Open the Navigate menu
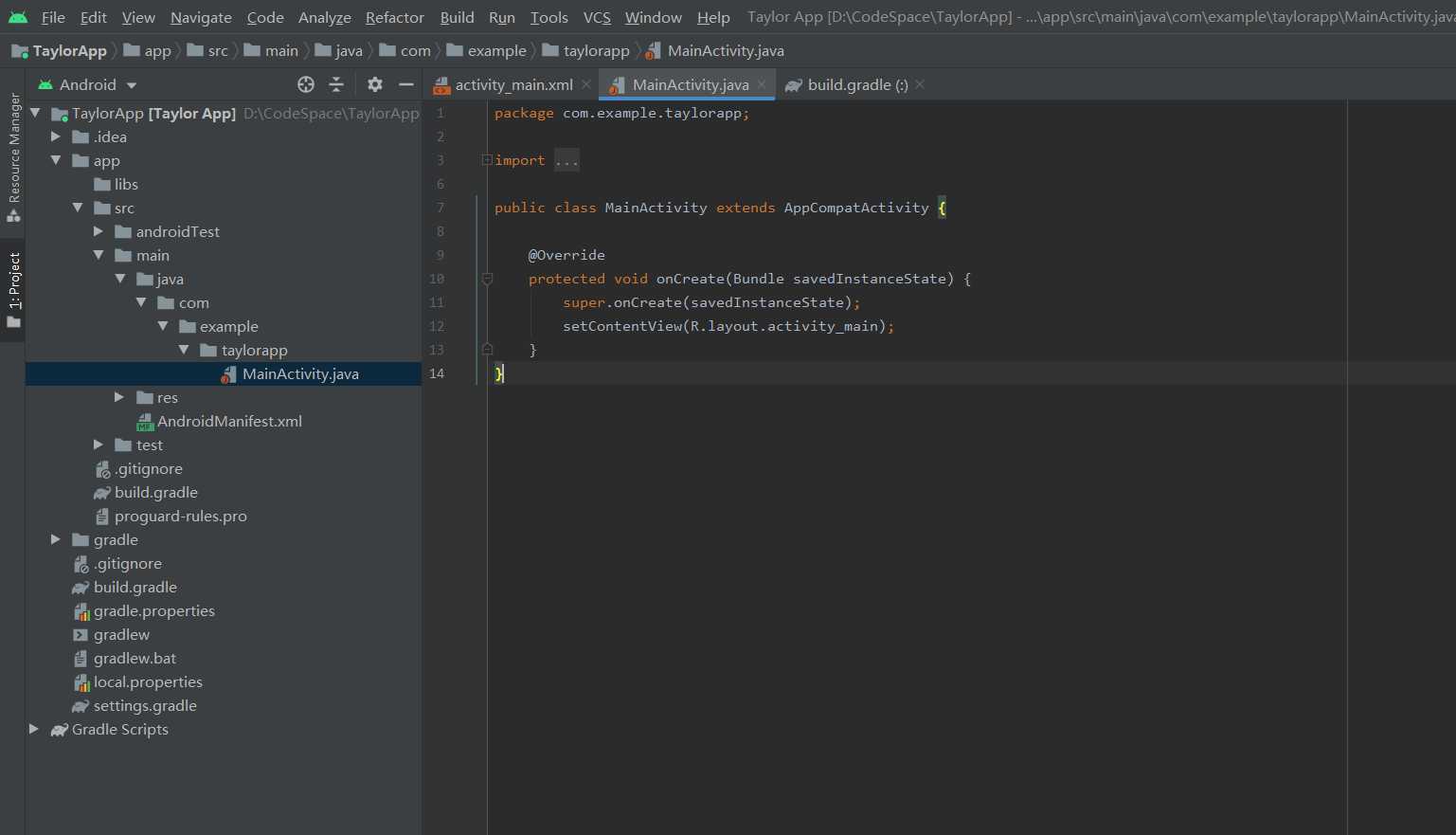 coord(201,17)
